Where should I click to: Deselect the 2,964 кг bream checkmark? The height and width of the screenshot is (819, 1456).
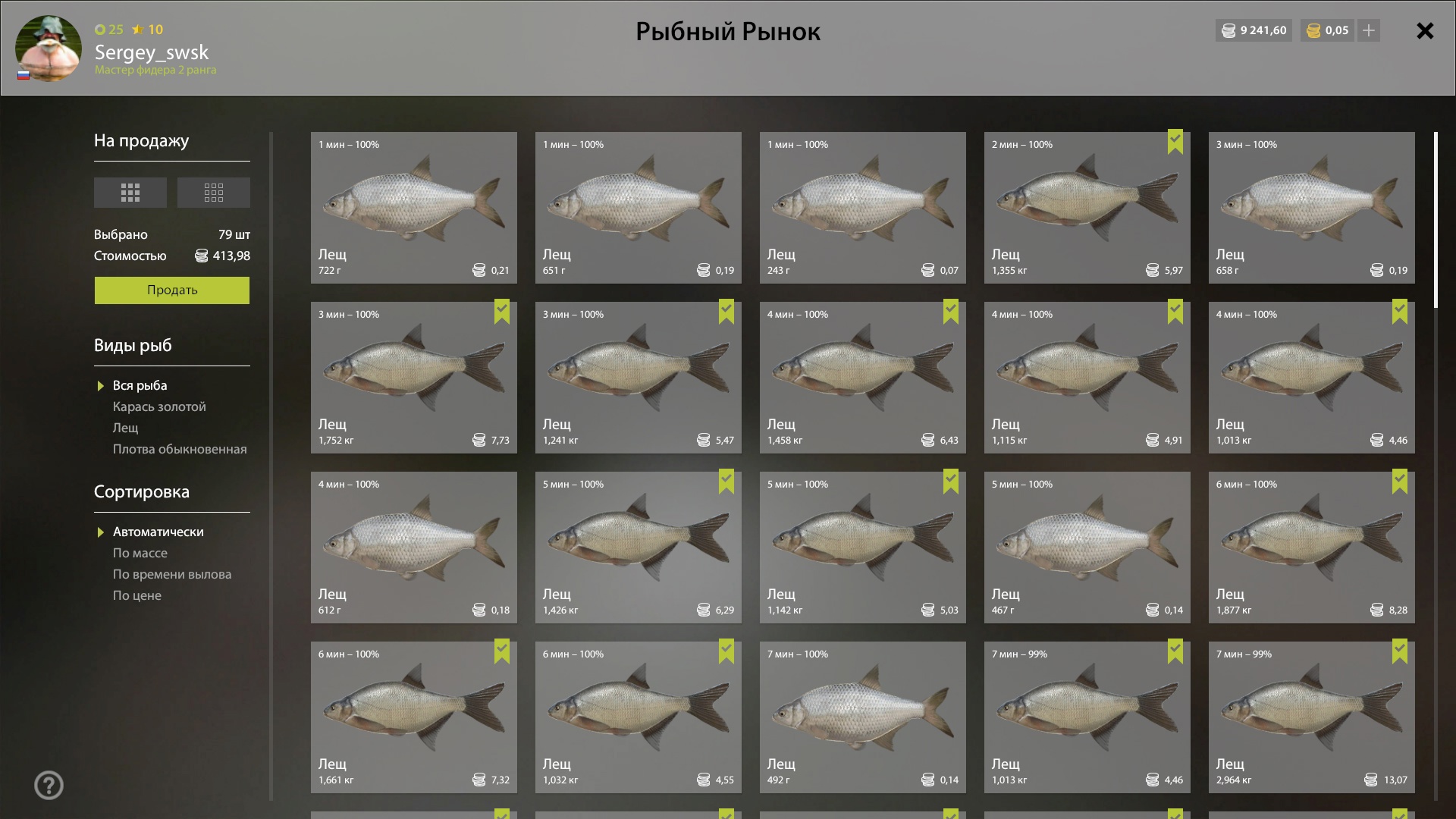pyautogui.click(x=1400, y=651)
